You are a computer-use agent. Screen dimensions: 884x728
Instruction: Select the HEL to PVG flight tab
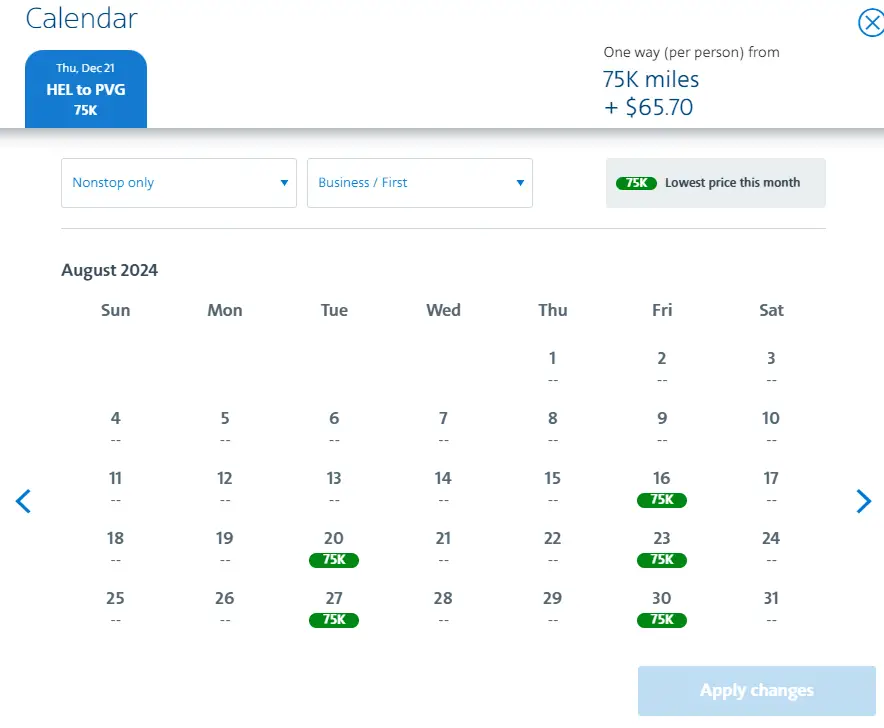[86, 90]
